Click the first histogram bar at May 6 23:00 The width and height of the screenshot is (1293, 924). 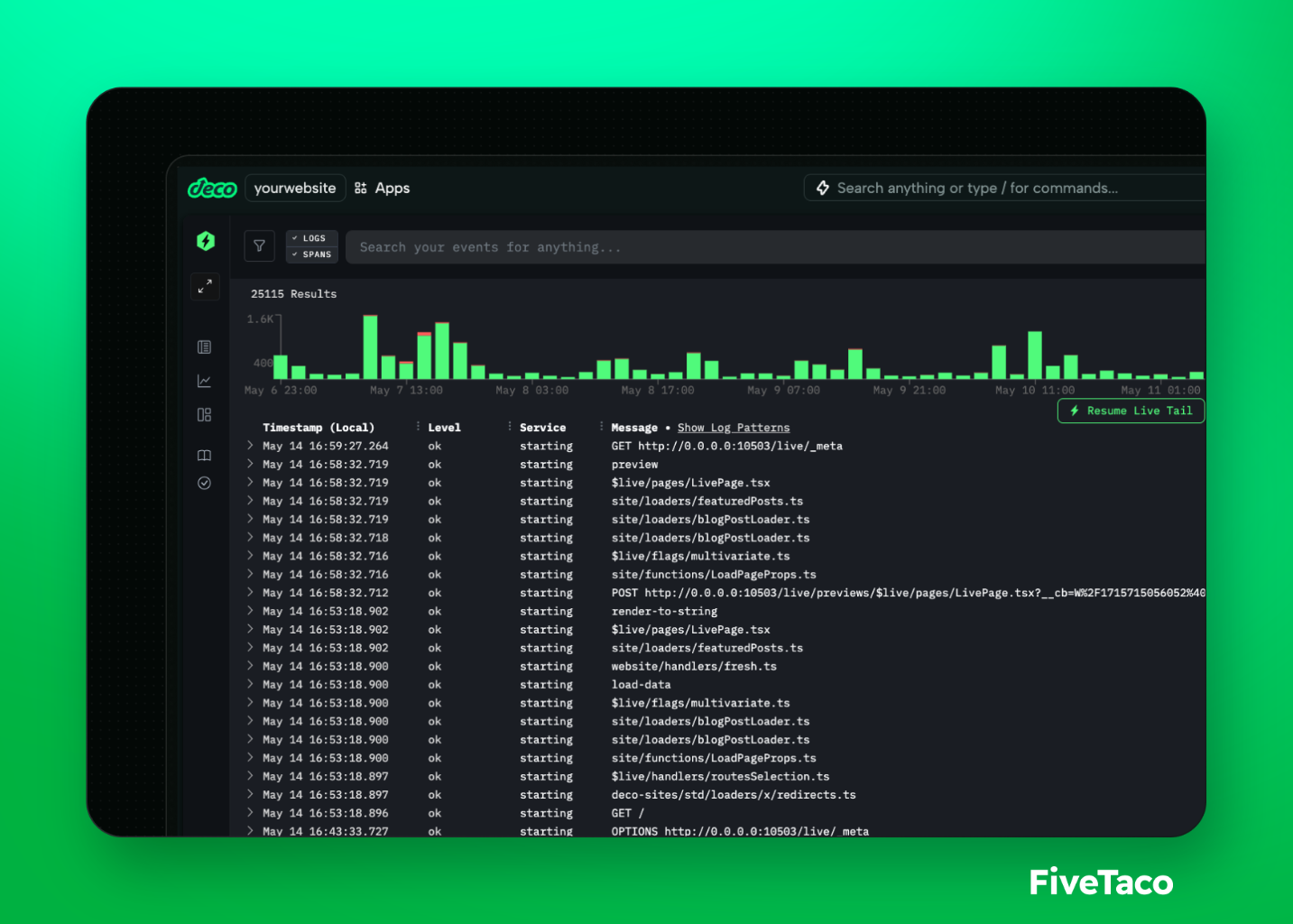[281, 366]
